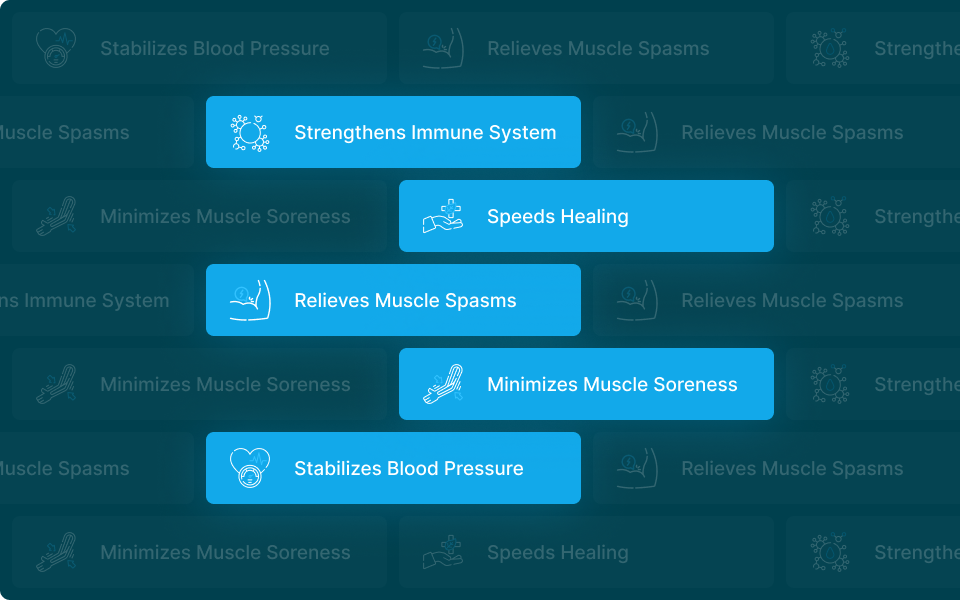960x600 pixels.
Task: Click the leg icon on highlighted Minimizes Muscle Soreness
Action: click(443, 384)
